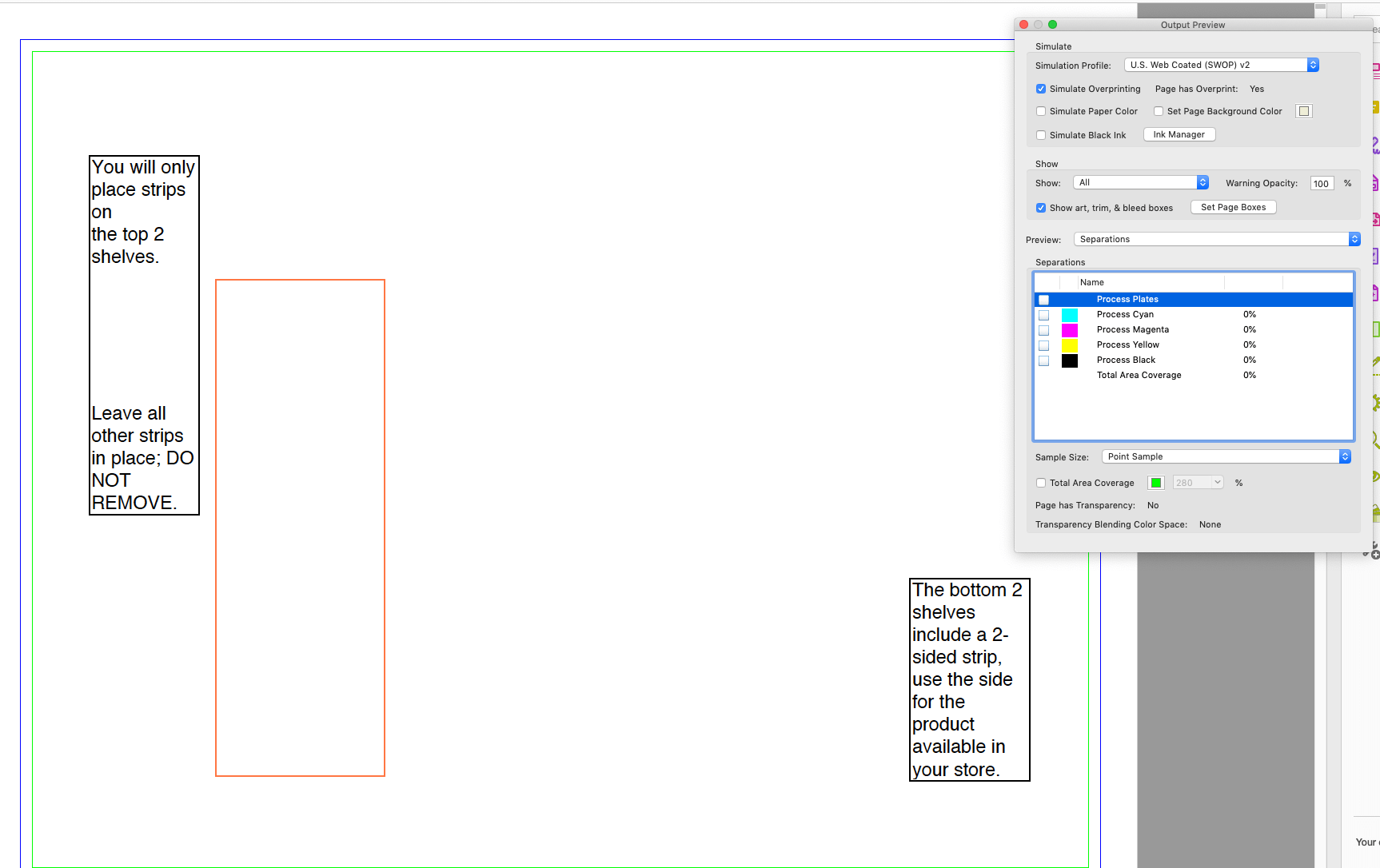Viewport: 1380px width, 868px height.
Task: Open the Preview dropdown showing Separations
Action: (1216, 238)
